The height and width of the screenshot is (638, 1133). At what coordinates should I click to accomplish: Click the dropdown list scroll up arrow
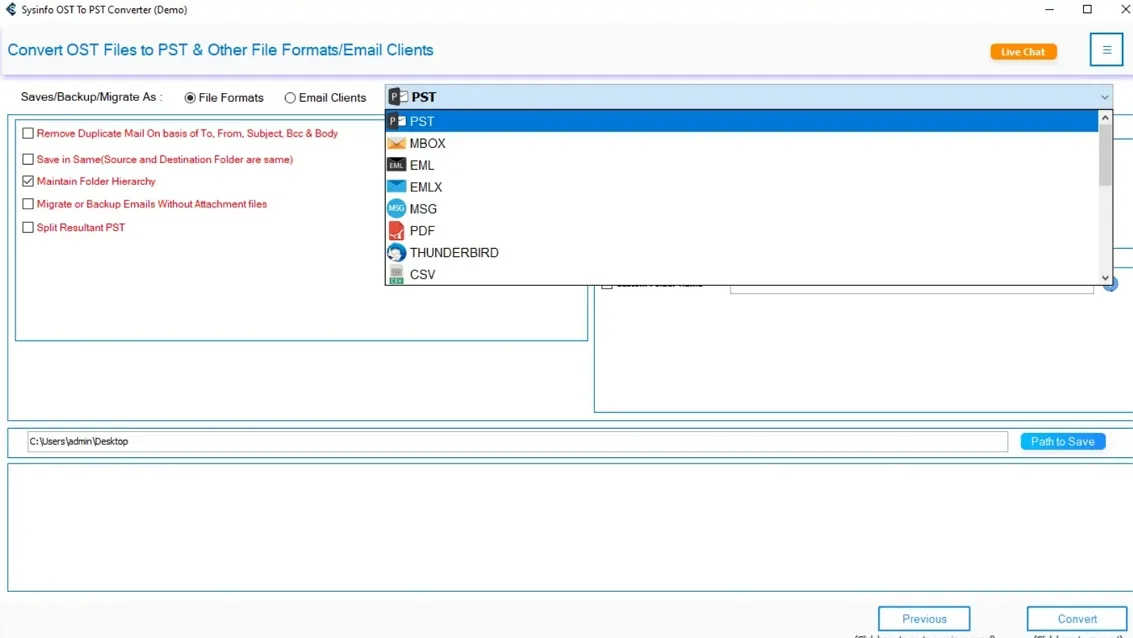[x=1105, y=118]
